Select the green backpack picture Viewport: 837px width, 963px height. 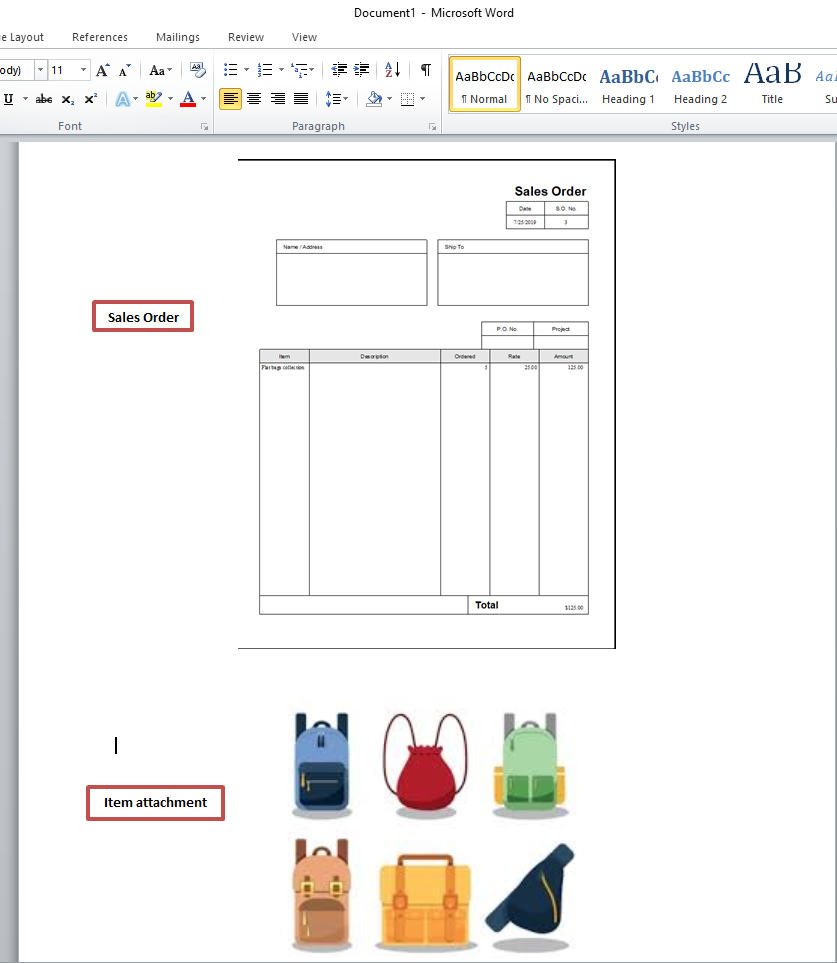pyautogui.click(x=530, y=765)
